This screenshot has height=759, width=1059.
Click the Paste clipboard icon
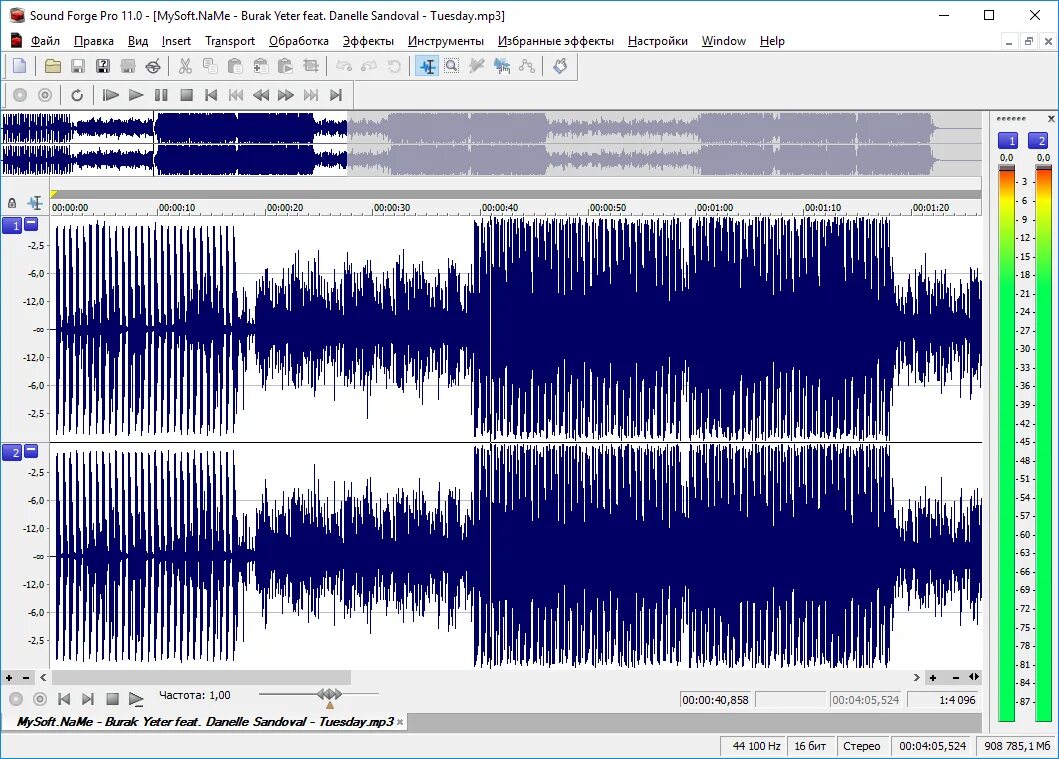(235, 66)
